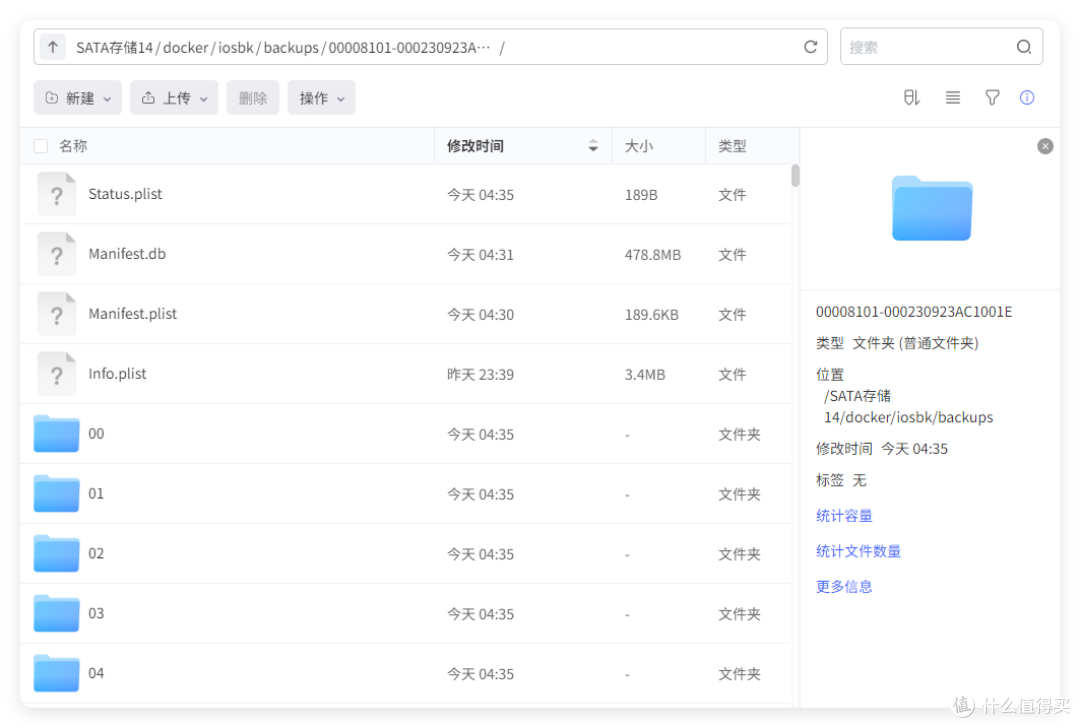Open the 操作 dropdown

(321, 98)
